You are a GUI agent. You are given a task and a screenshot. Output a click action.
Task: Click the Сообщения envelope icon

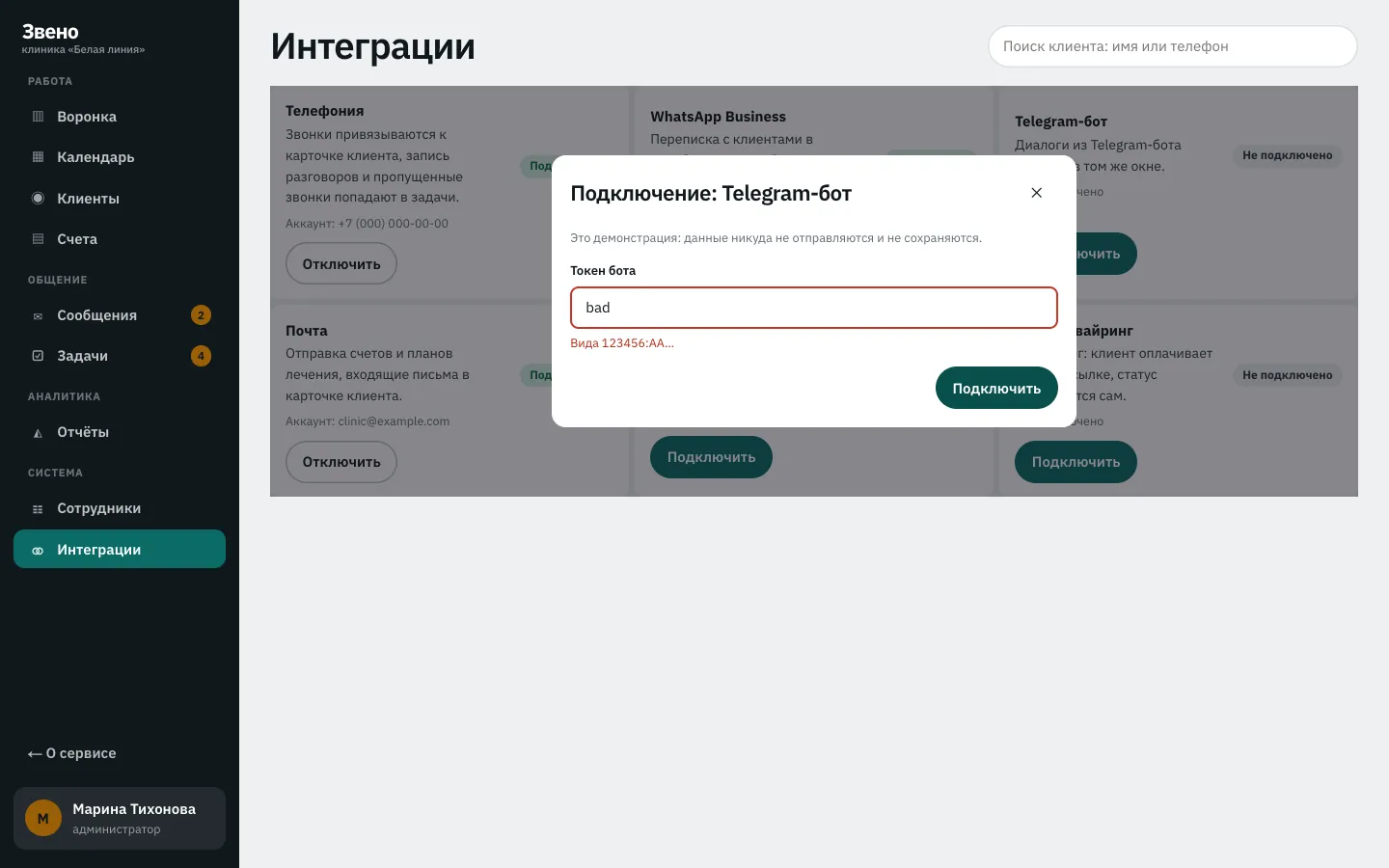coord(38,315)
